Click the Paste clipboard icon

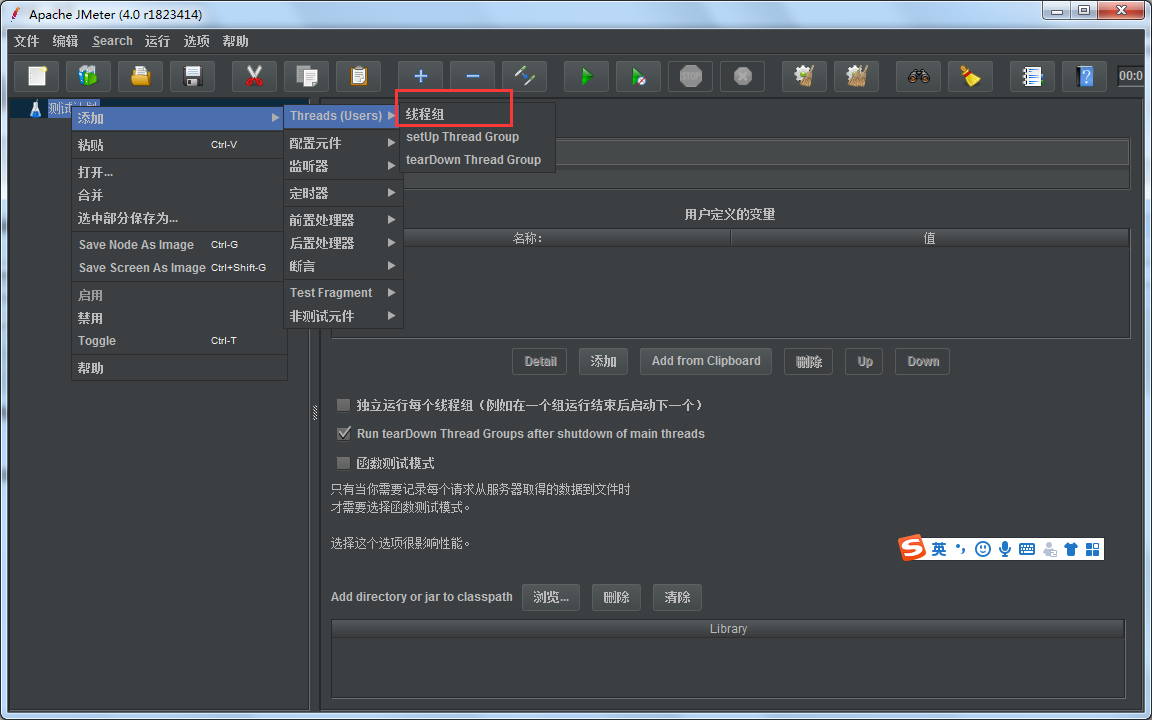(x=359, y=76)
